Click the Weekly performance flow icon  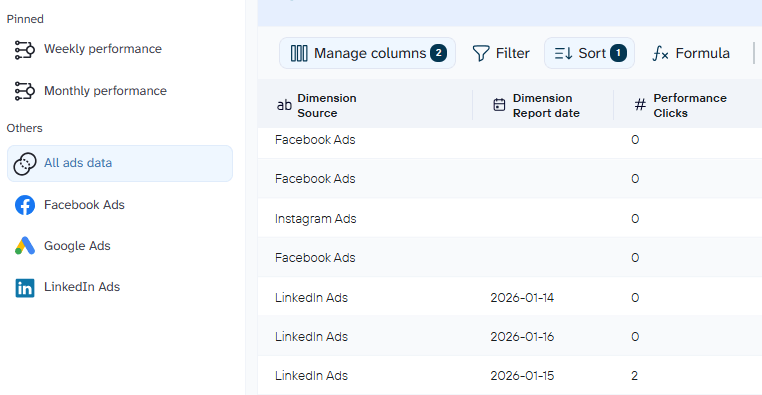(24, 50)
